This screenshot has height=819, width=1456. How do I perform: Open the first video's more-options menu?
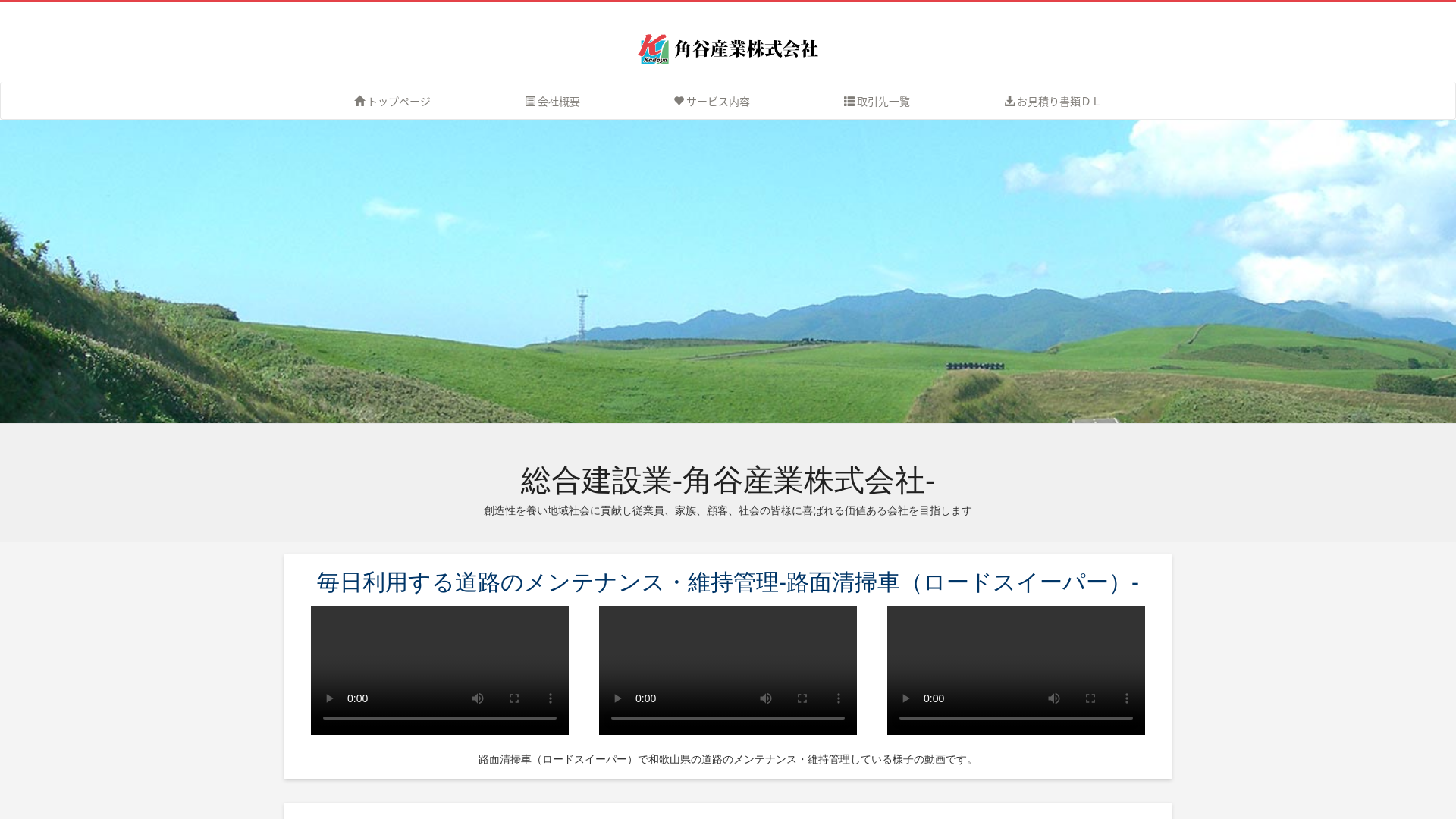click(551, 698)
